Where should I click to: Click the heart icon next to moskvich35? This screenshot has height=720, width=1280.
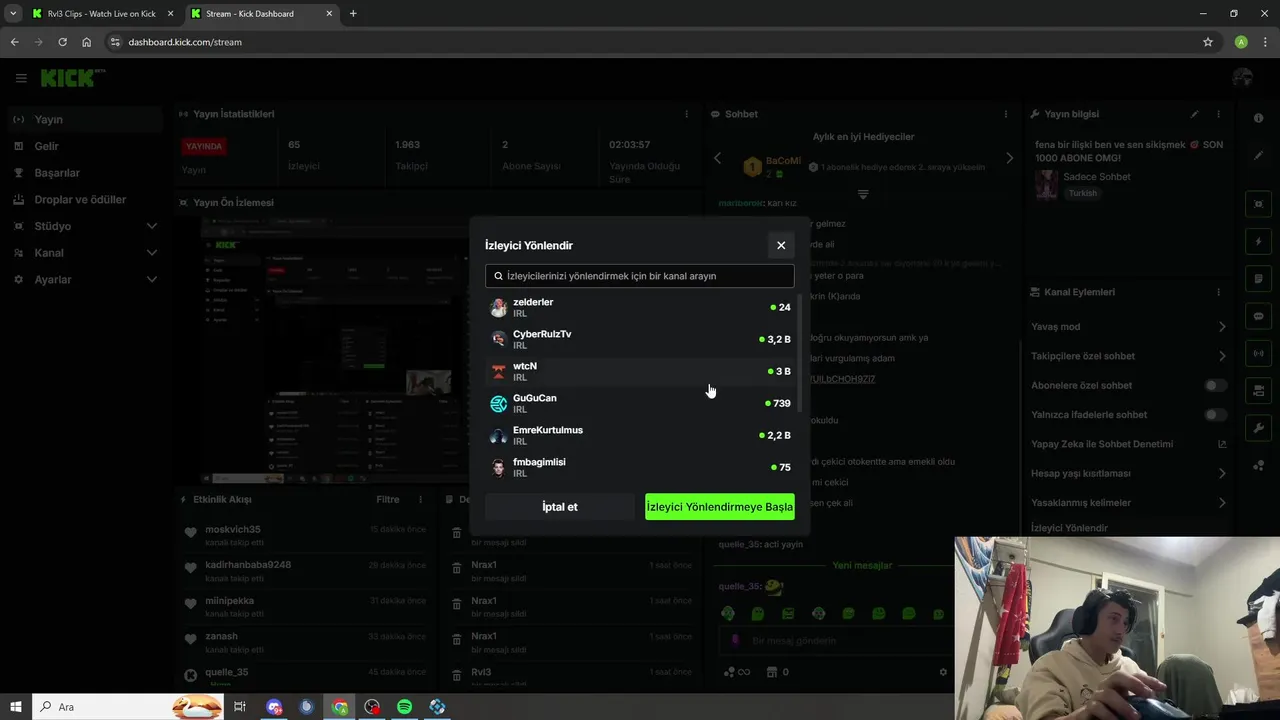pos(191,533)
